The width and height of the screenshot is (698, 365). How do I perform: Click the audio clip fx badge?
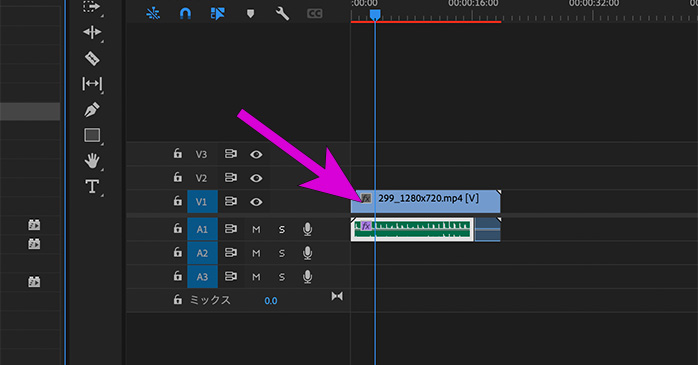click(365, 226)
